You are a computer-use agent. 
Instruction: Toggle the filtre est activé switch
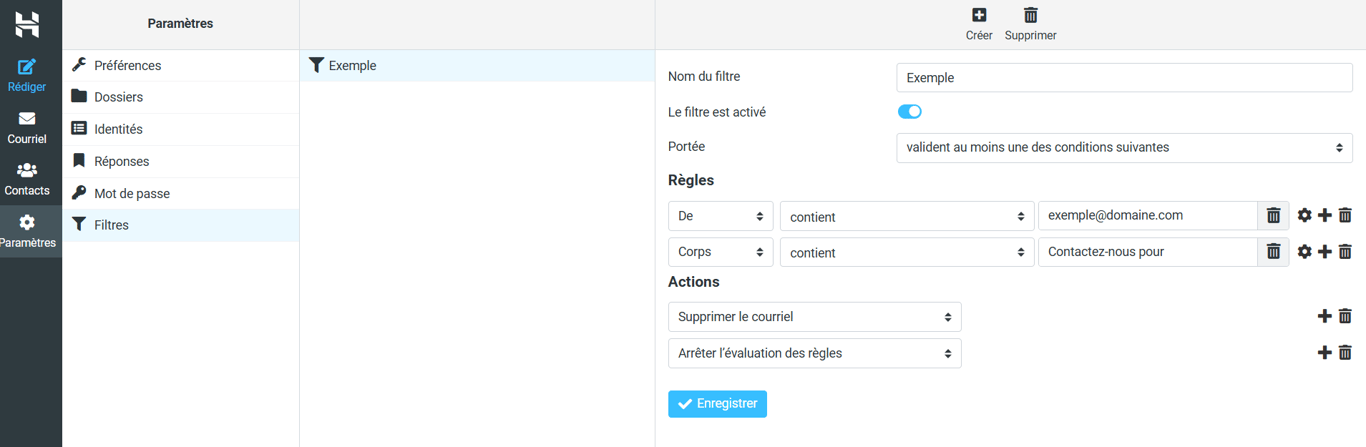(x=909, y=112)
